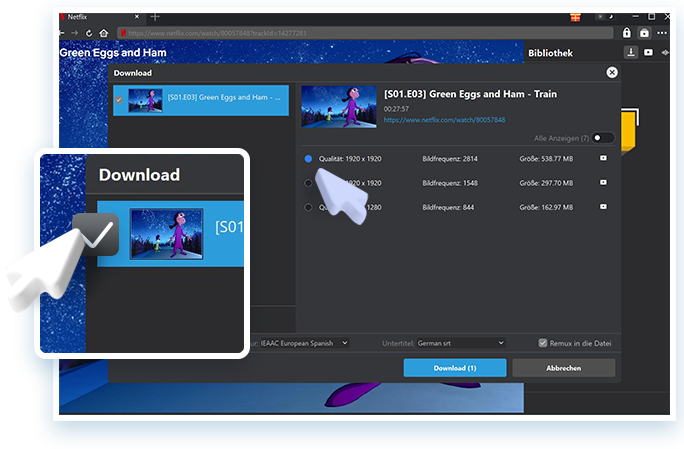
Task: Open a new tab with the plus icon
Action: 155,17
